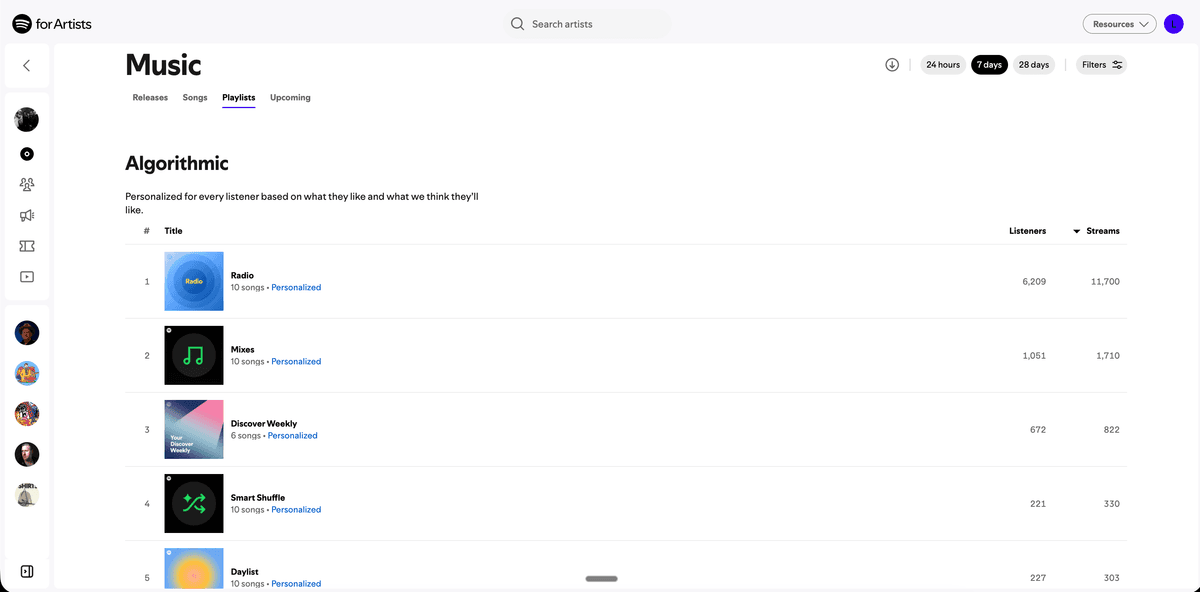Collapse sidebar using bottom panel icon
The width and height of the screenshot is (1200, 592).
point(27,572)
